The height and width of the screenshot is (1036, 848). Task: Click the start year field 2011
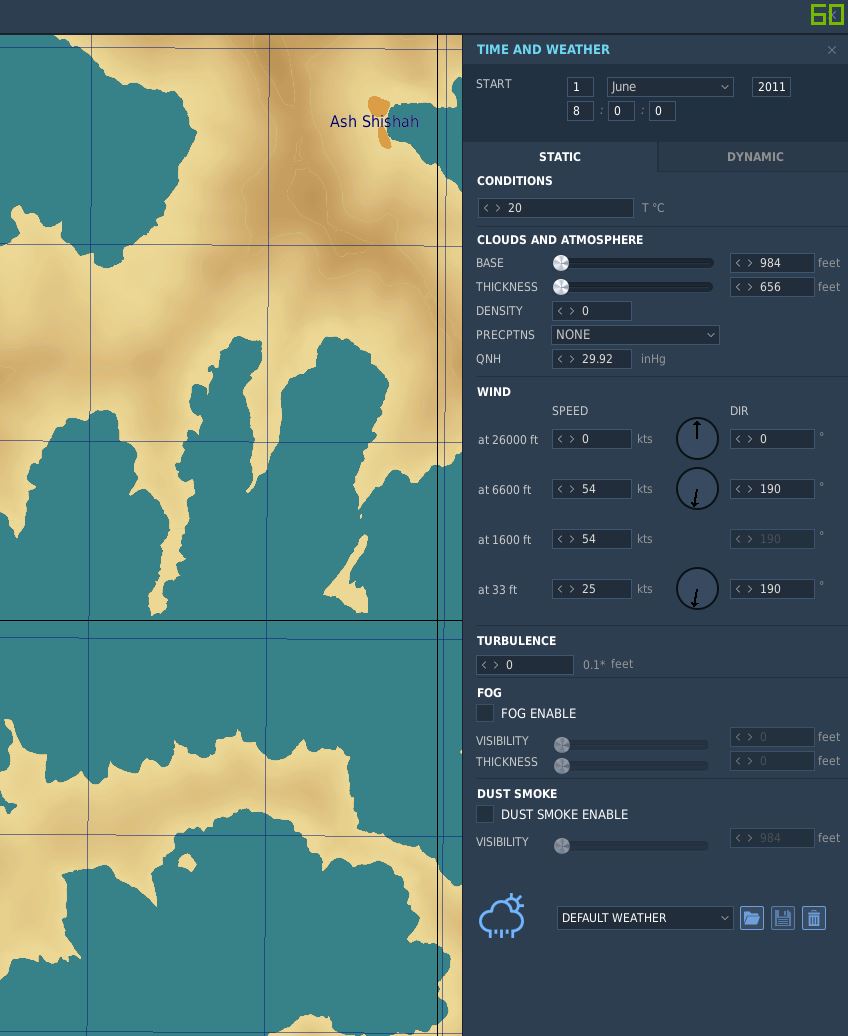click(x=771, y=87)
